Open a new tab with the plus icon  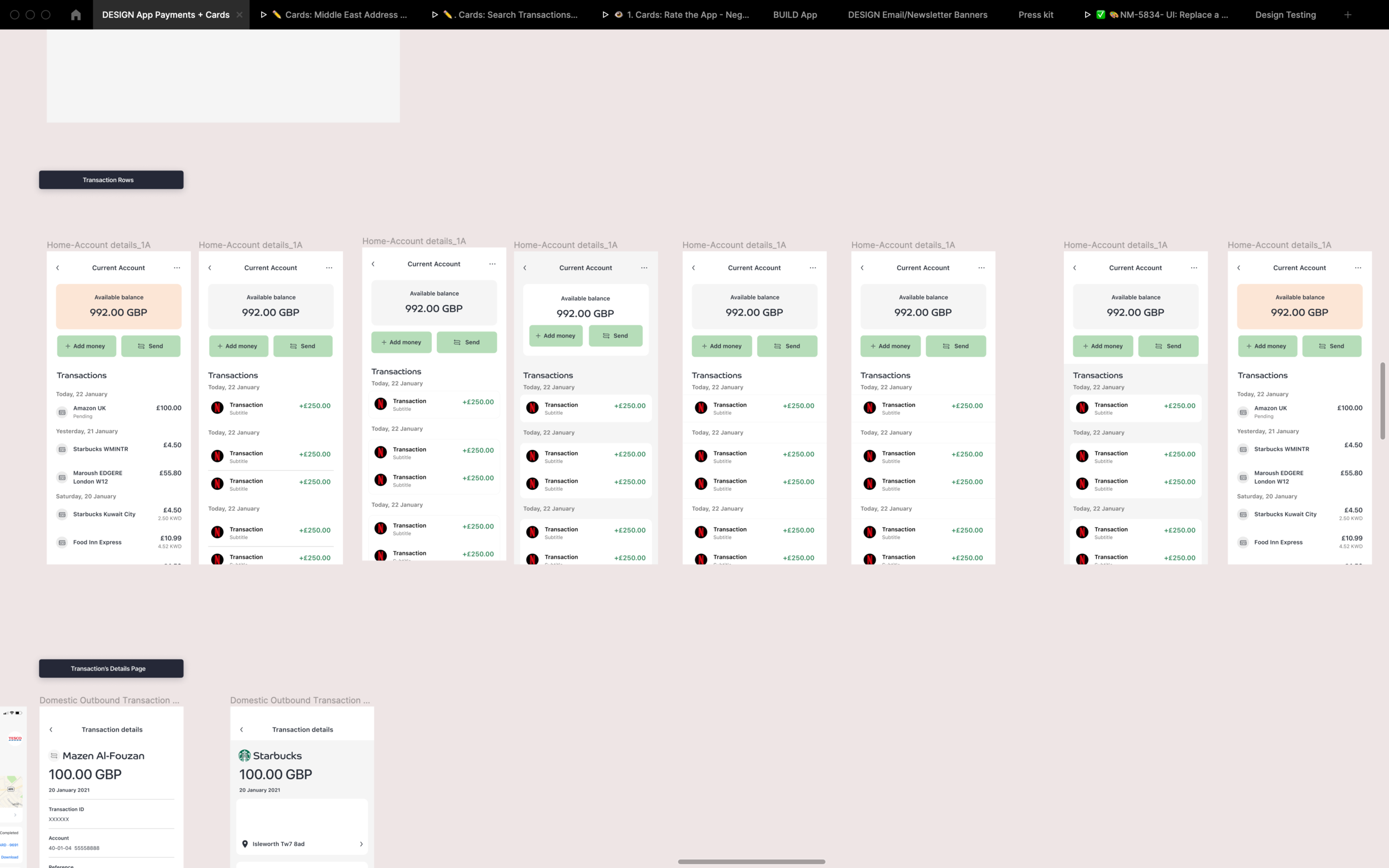(1348, 15)
